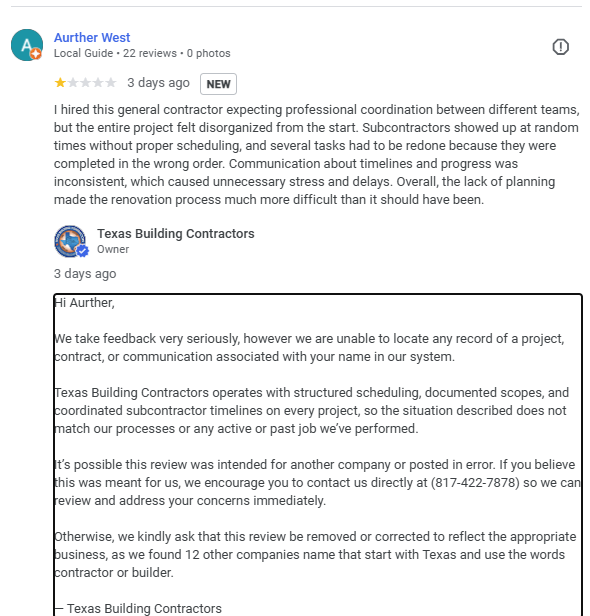Click the "0 photos" text
Viewport: 590px width, 616px height.
click(209, 53)
